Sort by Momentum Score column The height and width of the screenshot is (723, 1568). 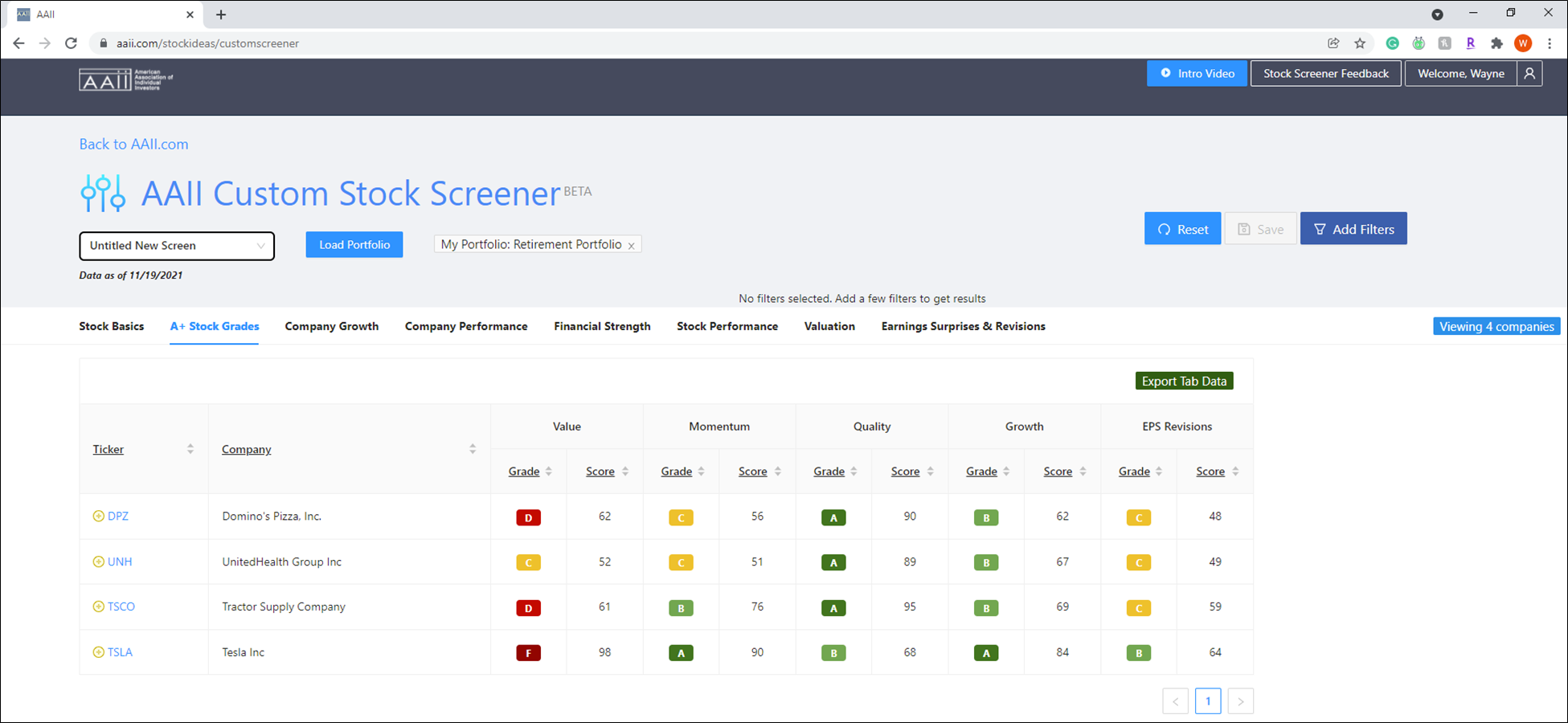[x=778, y=472]
